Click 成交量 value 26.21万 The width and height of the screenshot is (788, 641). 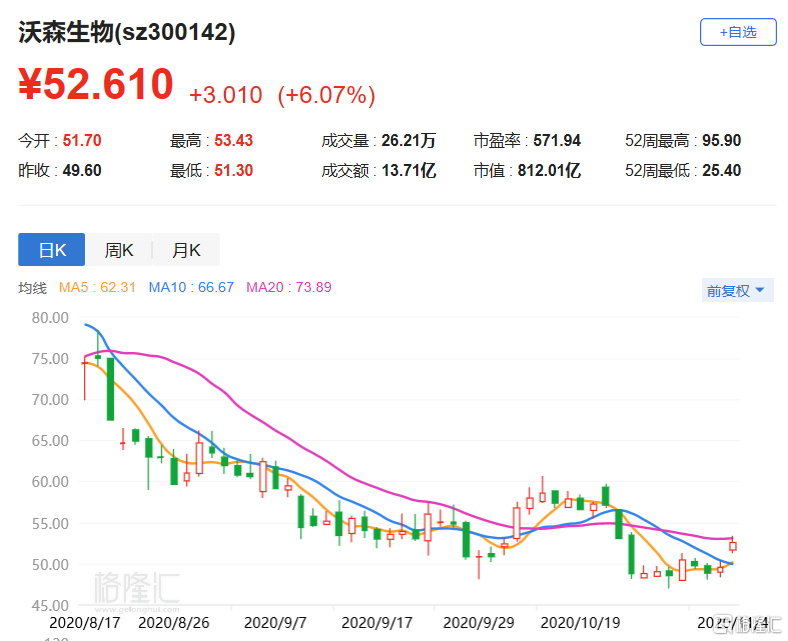[x=409, y=140]
